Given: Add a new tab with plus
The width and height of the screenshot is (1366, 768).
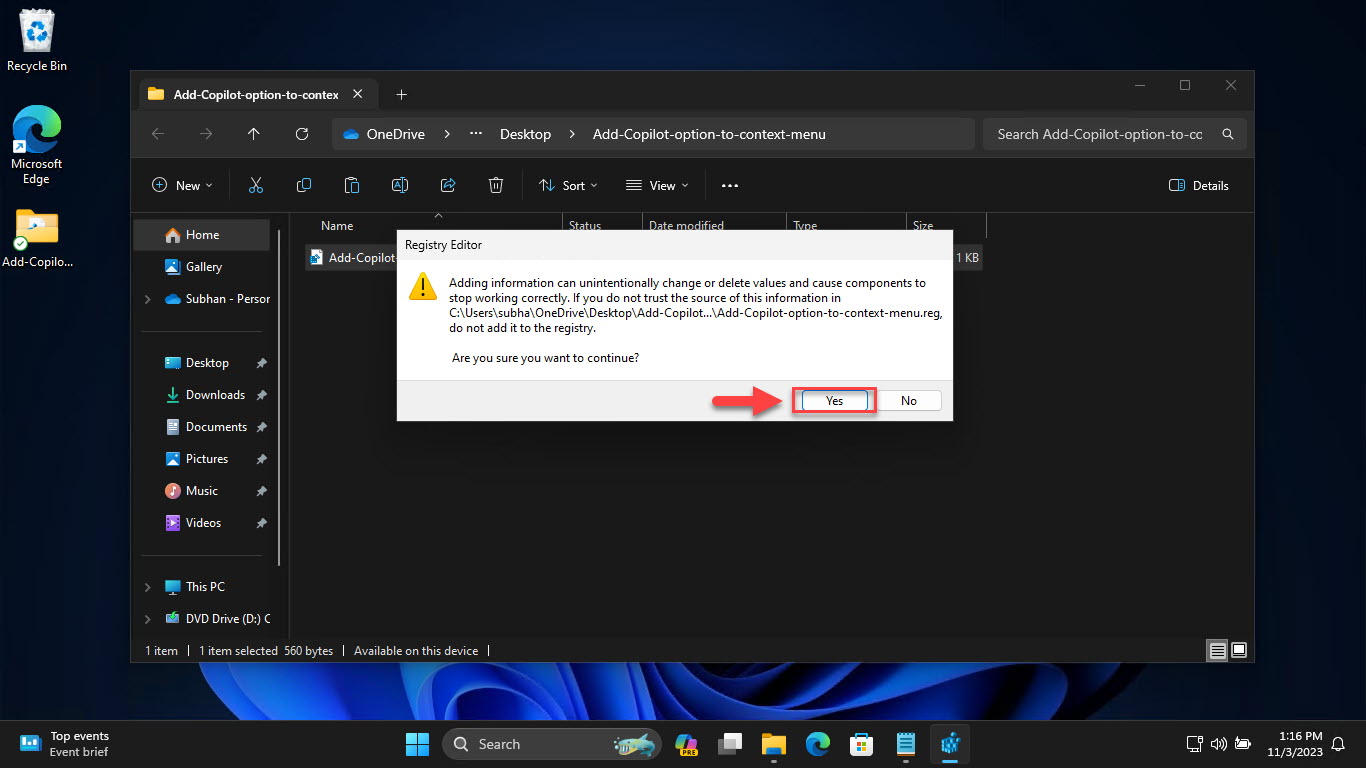Looking at the screenshot, I should [401, 94].
